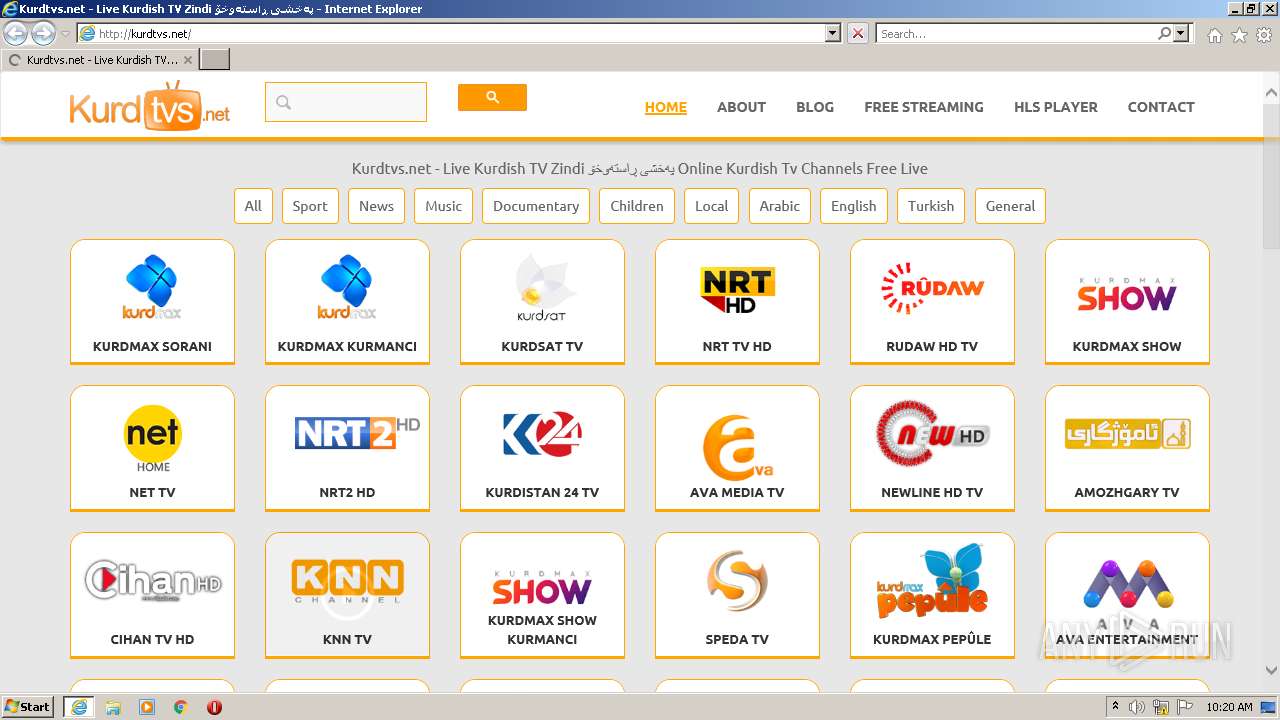
Task: Click the site search input field
Action: tap(346, 102)
